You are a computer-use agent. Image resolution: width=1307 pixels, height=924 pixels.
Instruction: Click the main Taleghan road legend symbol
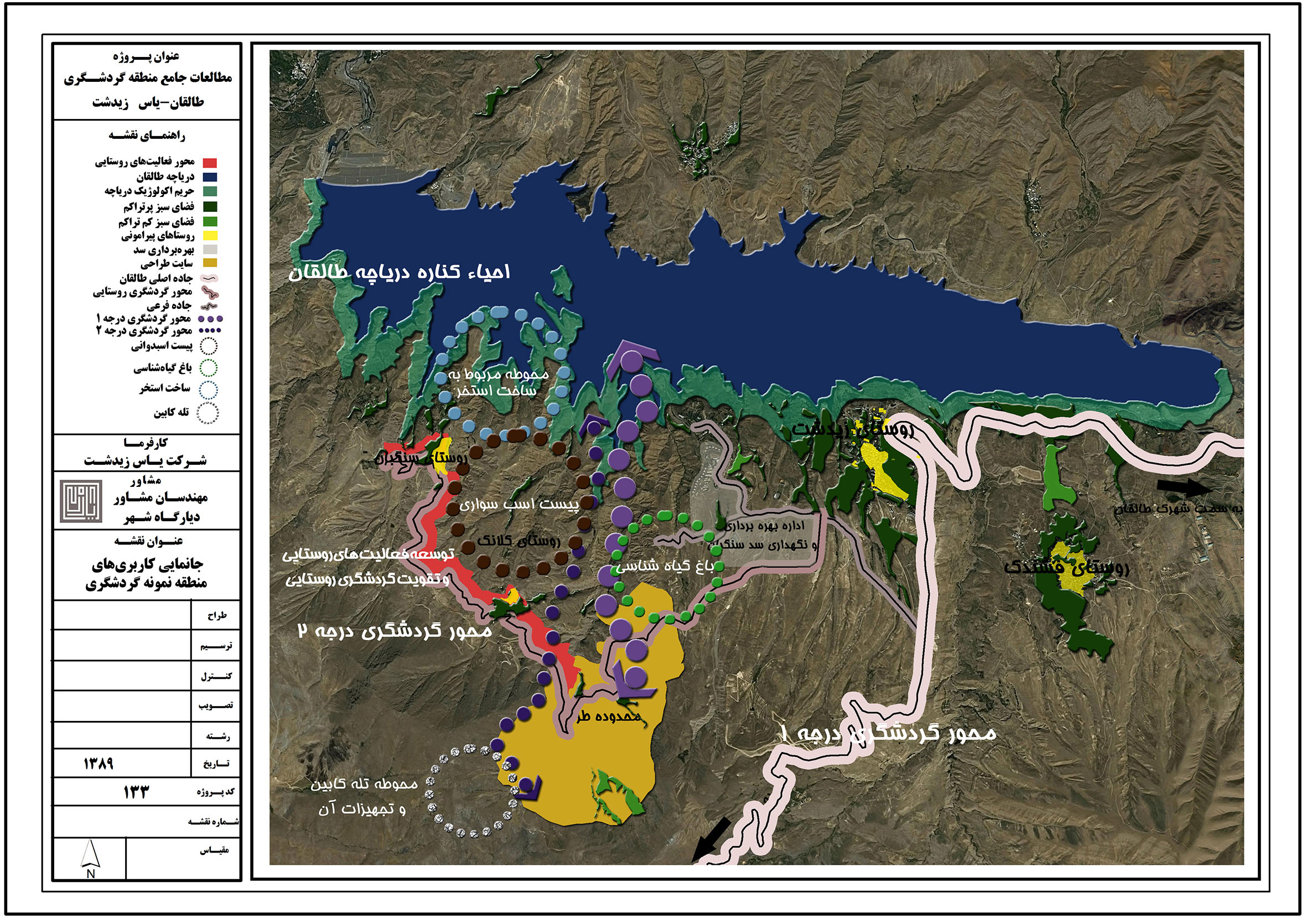210,279
